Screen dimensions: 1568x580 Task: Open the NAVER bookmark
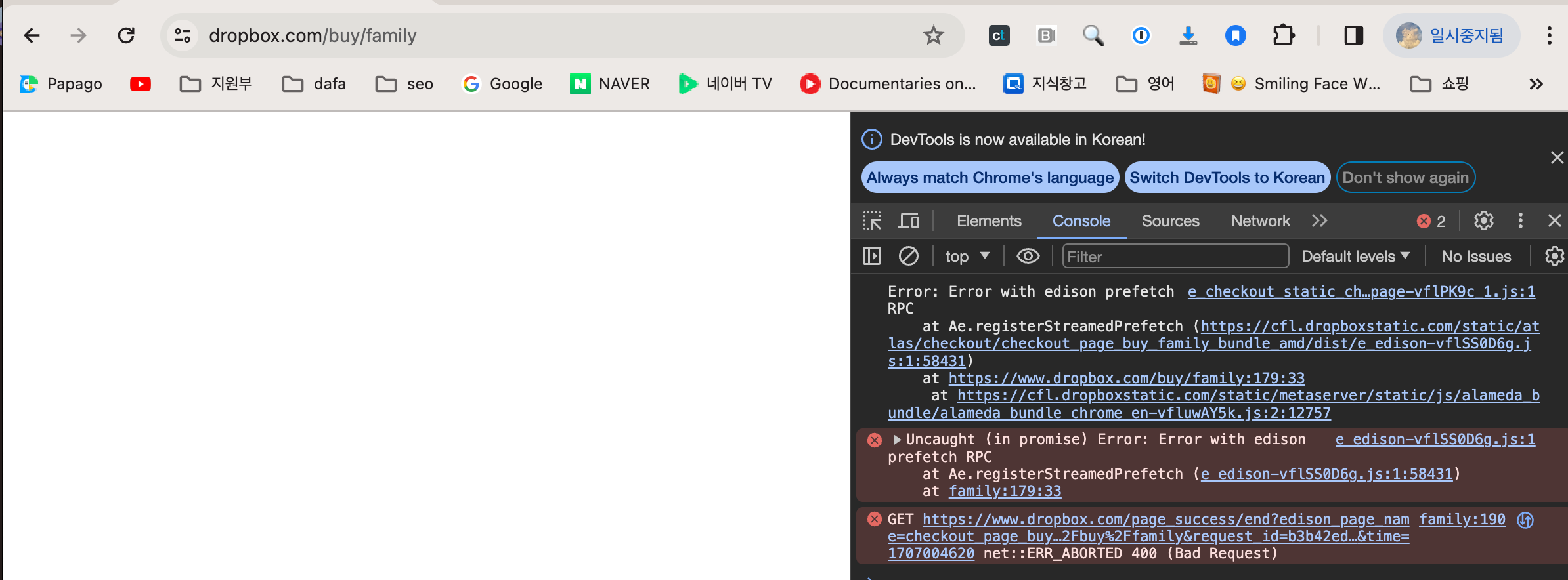[610, 84]
